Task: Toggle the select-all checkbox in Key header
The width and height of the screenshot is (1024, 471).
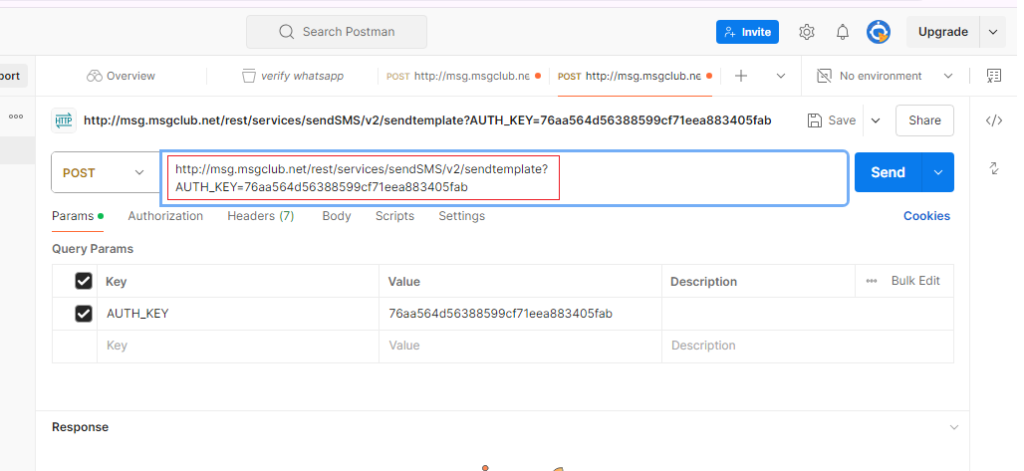Action: [x=83, y=281]
